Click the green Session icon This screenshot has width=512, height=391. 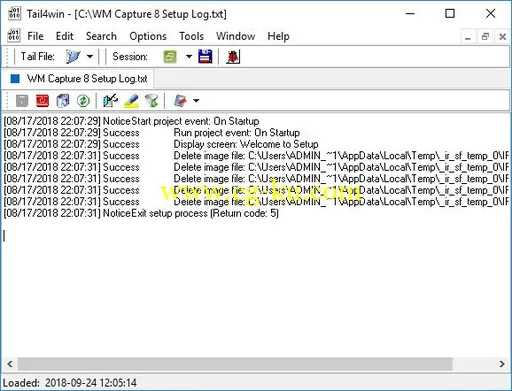(x=170, y=56)
